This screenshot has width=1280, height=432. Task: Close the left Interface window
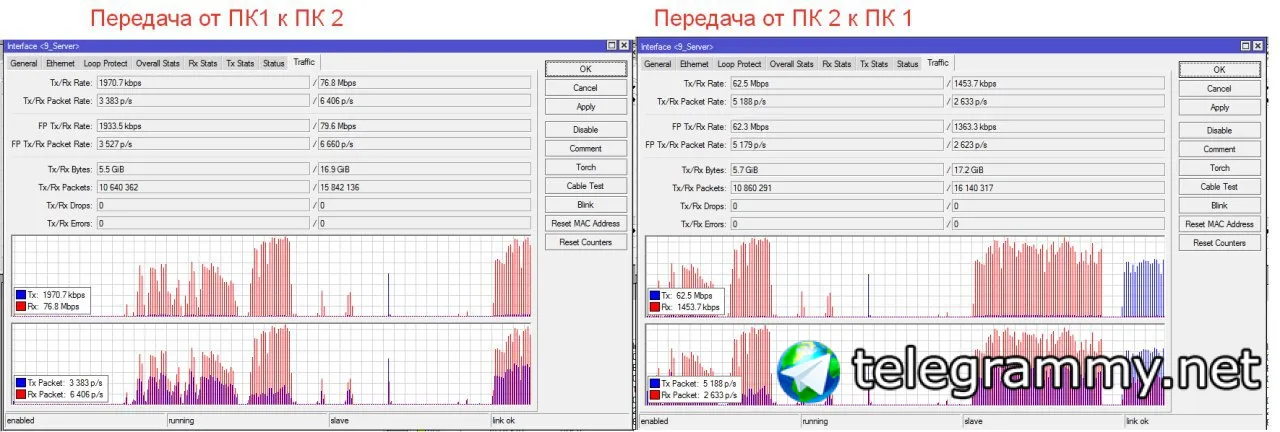pos(624,46)
